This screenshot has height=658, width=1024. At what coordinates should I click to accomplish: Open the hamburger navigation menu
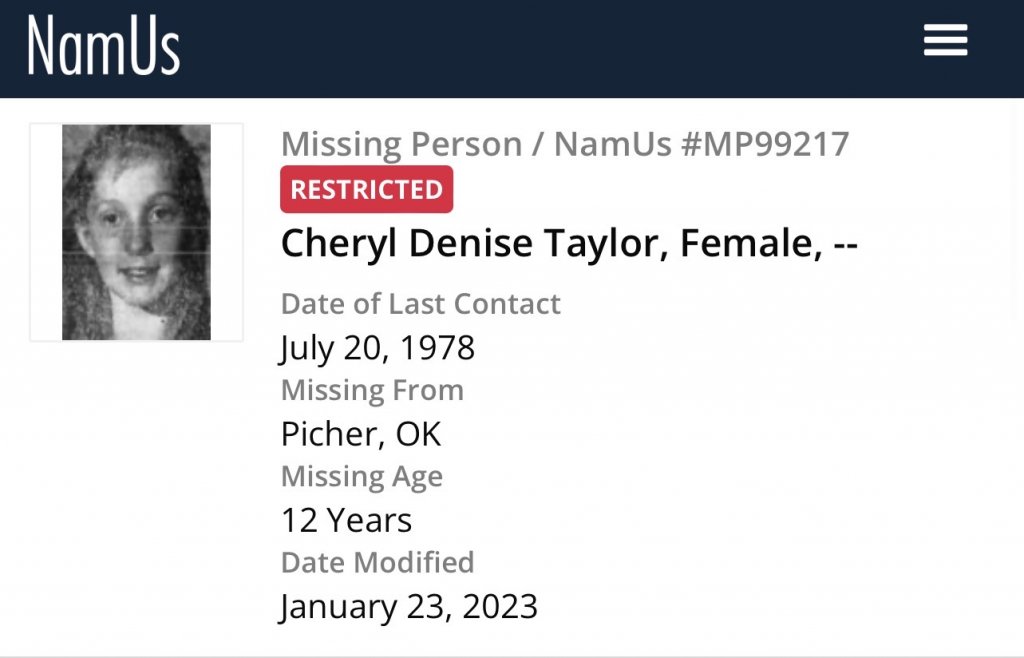tap(944, 41)
